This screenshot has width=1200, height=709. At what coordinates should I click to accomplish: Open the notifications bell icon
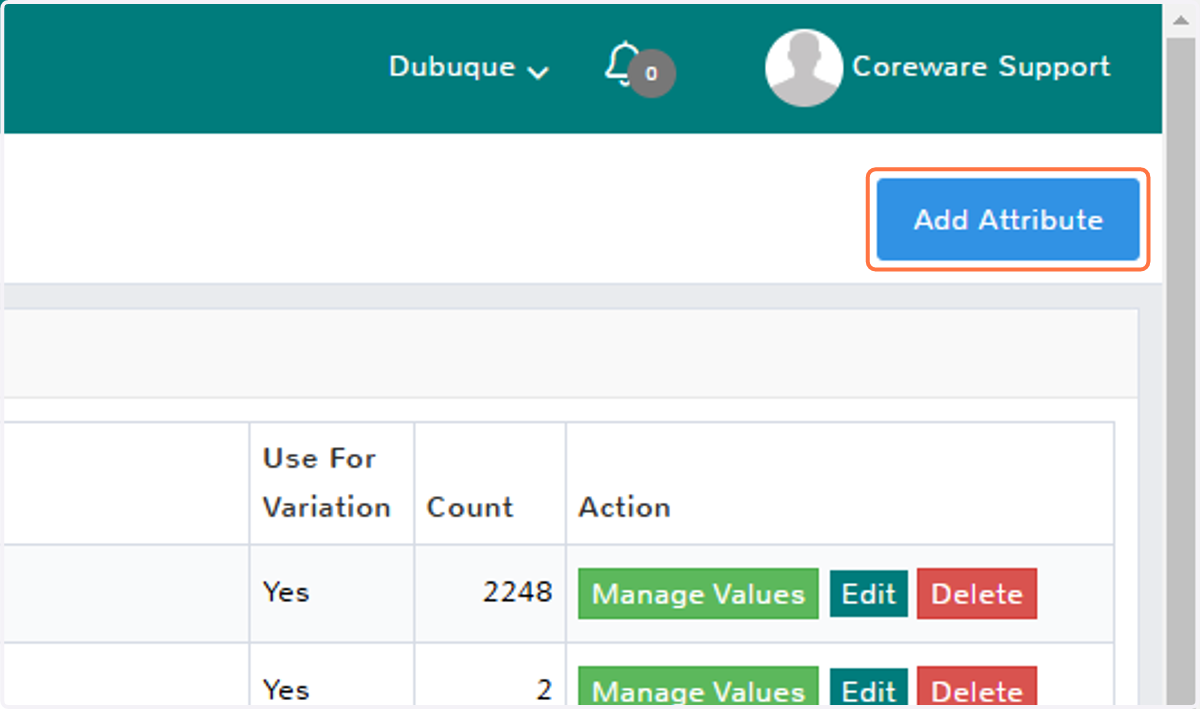point(622,64)
